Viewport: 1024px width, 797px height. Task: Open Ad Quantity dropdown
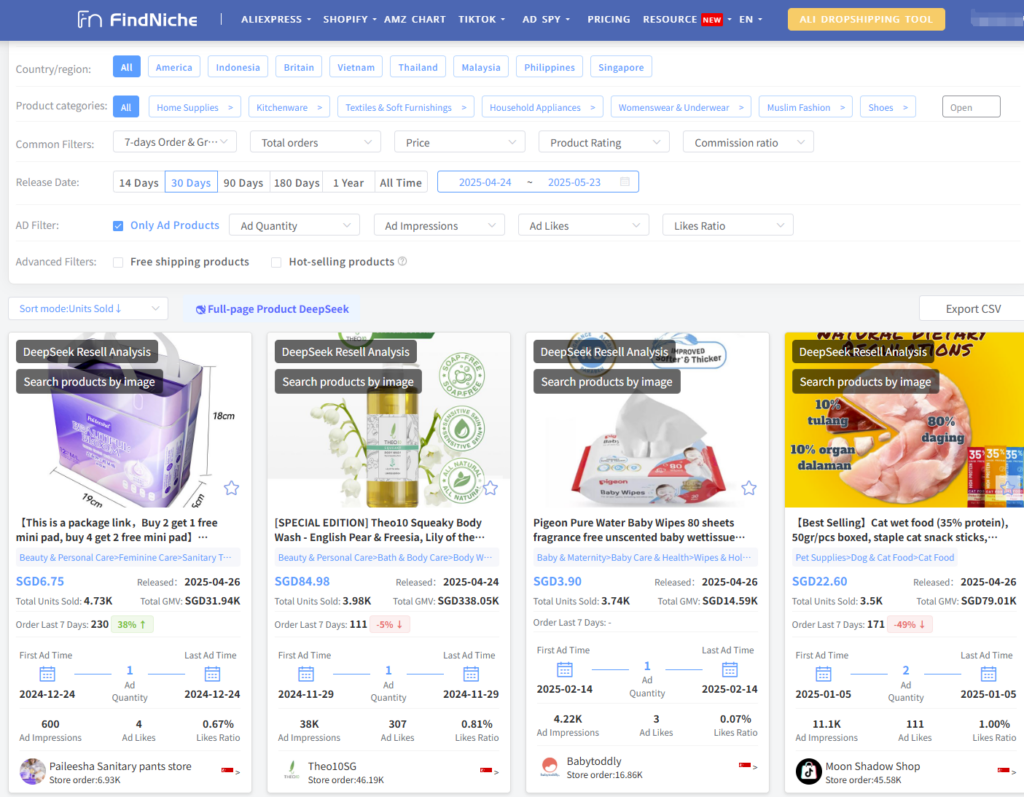295,225
